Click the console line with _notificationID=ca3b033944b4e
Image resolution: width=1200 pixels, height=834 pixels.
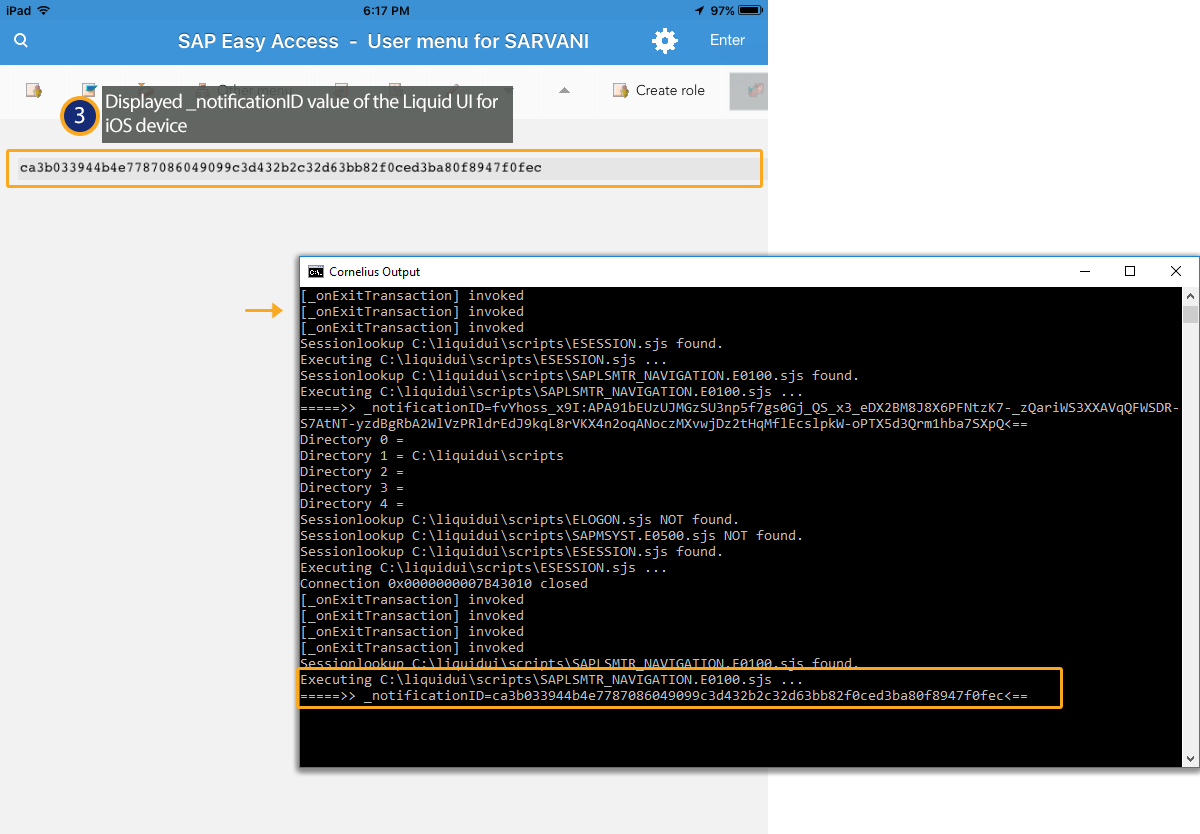[664, 696]
